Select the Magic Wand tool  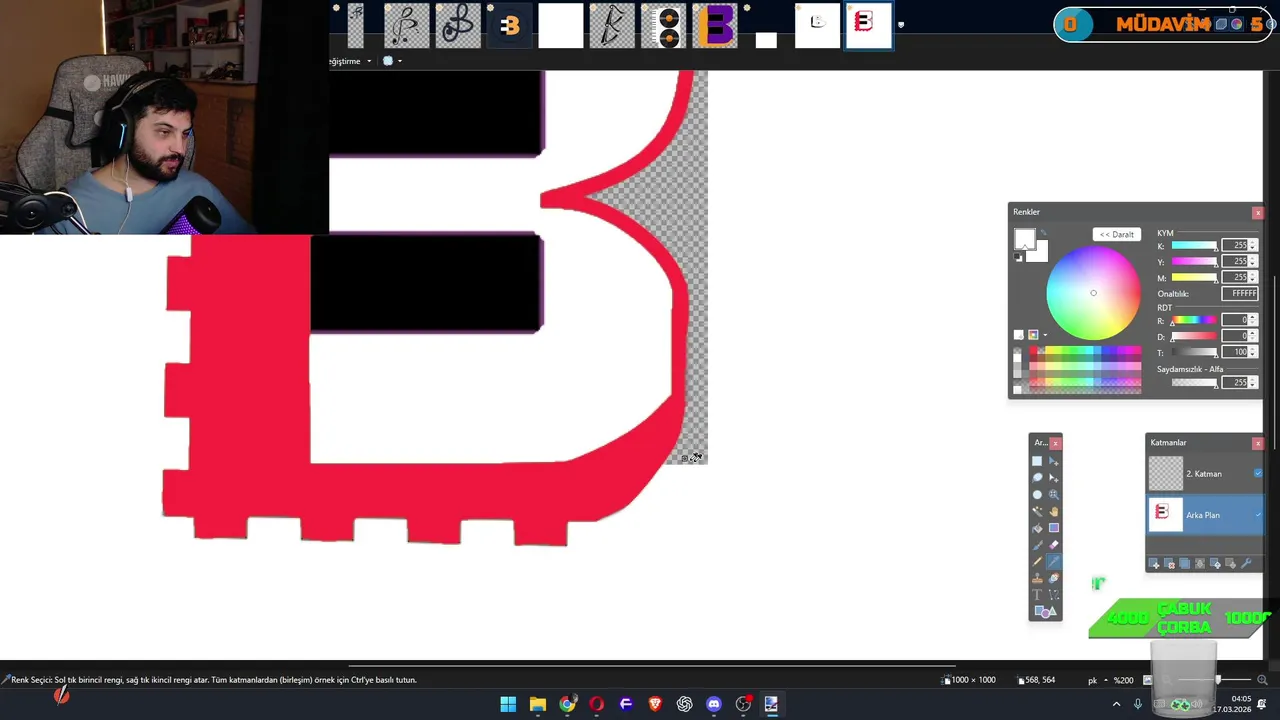pos(1037,512)
